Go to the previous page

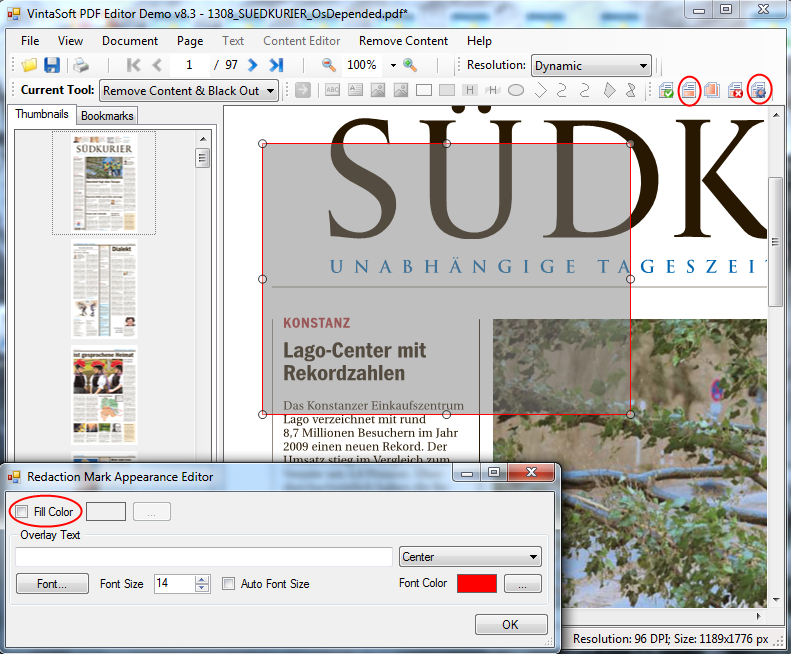[x=157, y=65]
